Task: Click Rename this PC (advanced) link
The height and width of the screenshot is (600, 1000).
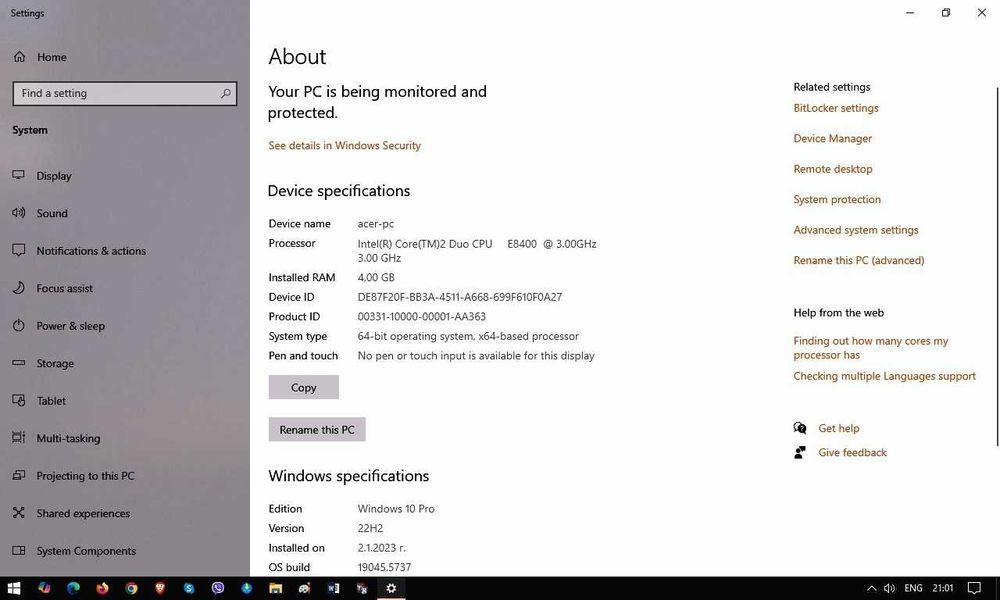Action: click(x=858, y=260)
